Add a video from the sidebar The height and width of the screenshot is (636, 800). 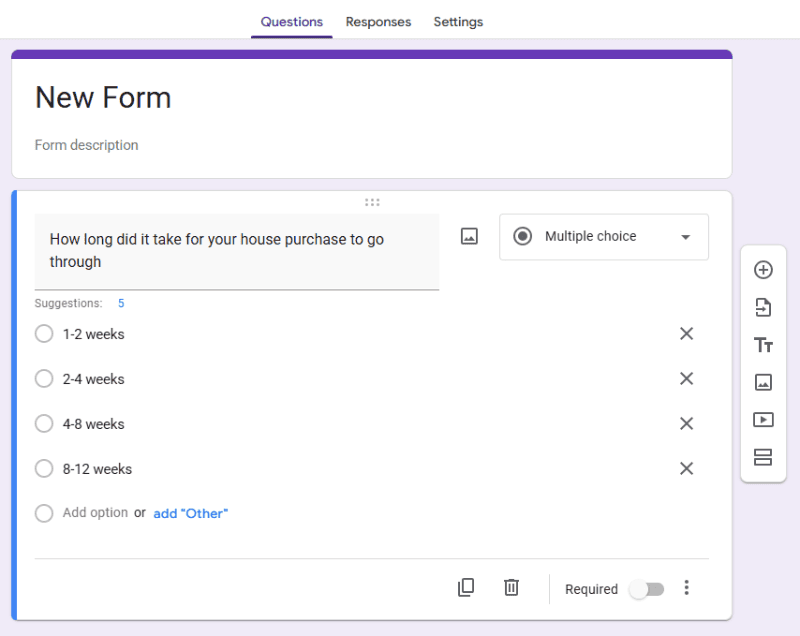(x=763, y=420)
